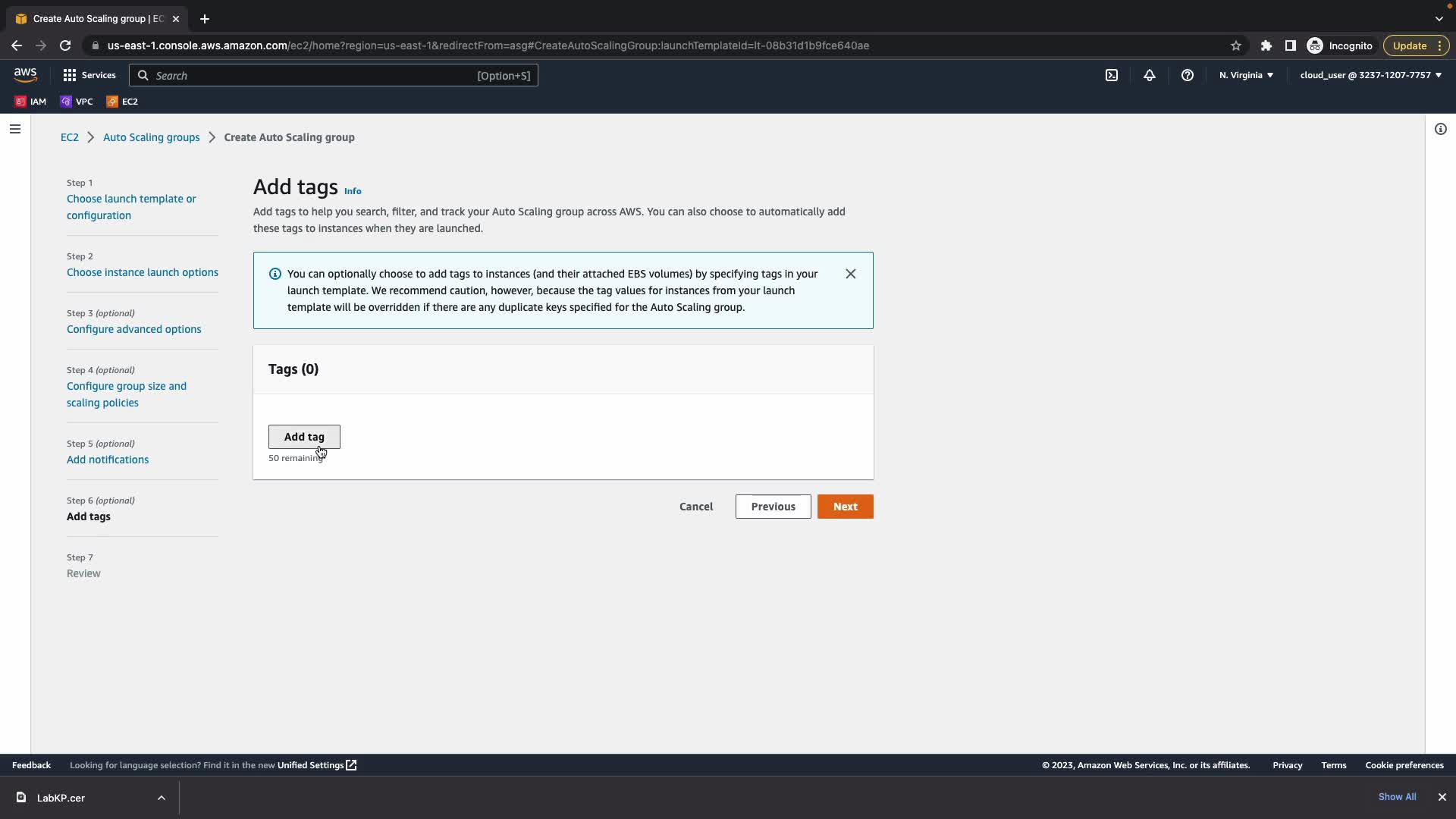This screenshot has height=819, width=1456.
Task: Click the Auto Scaling groups breadcrumb link
Action: (151, 137)
